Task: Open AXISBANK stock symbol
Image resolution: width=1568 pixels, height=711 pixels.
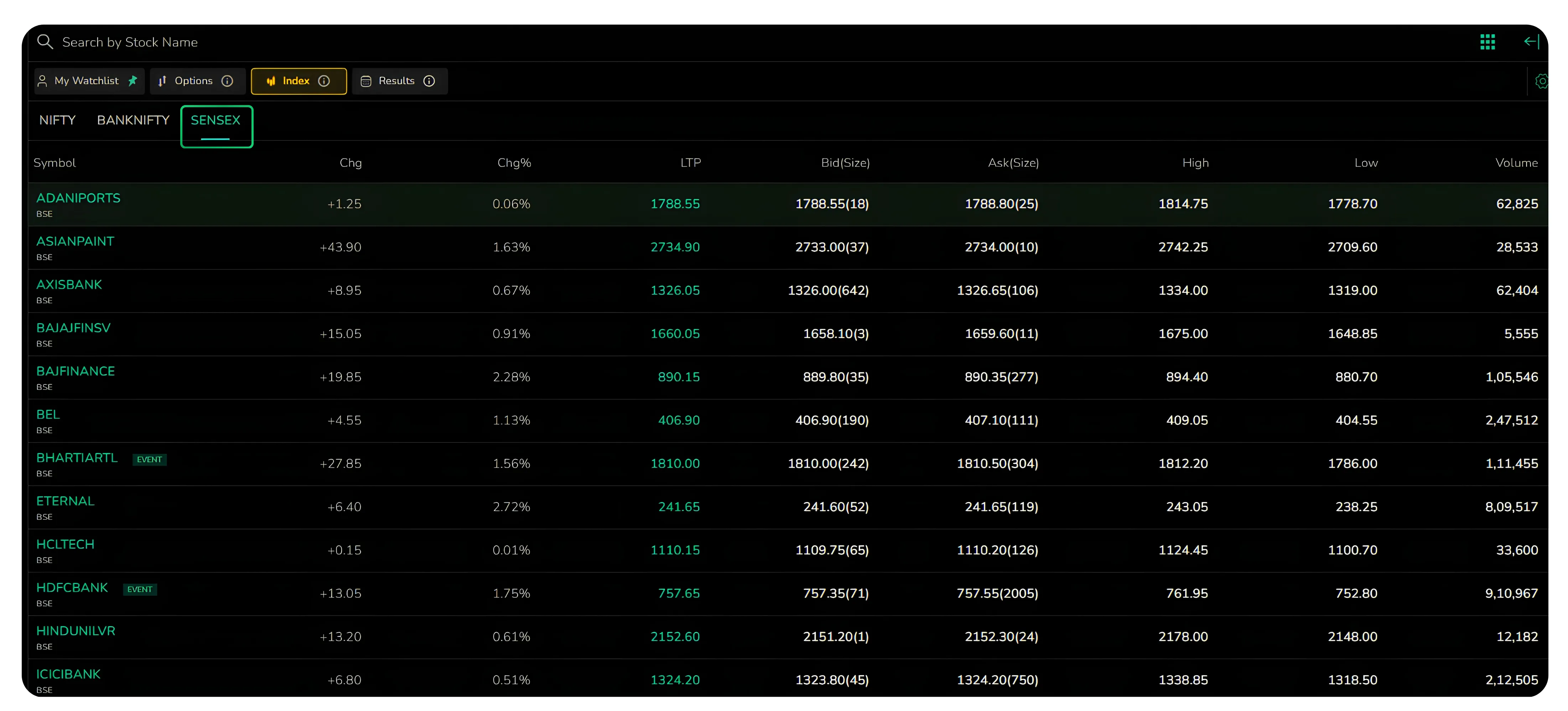Action: pyautogui.click(x=69, y=284)
